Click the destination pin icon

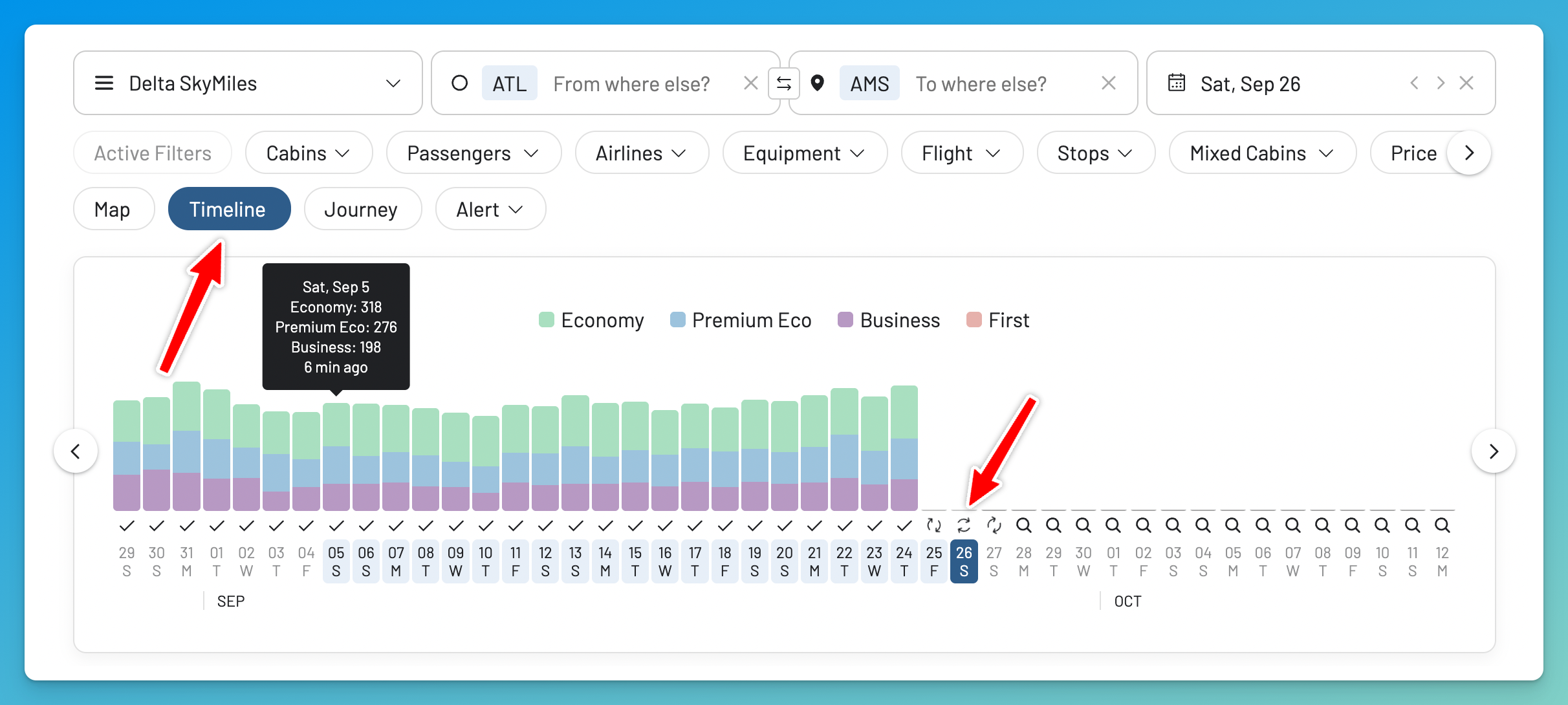coord(818,83)
